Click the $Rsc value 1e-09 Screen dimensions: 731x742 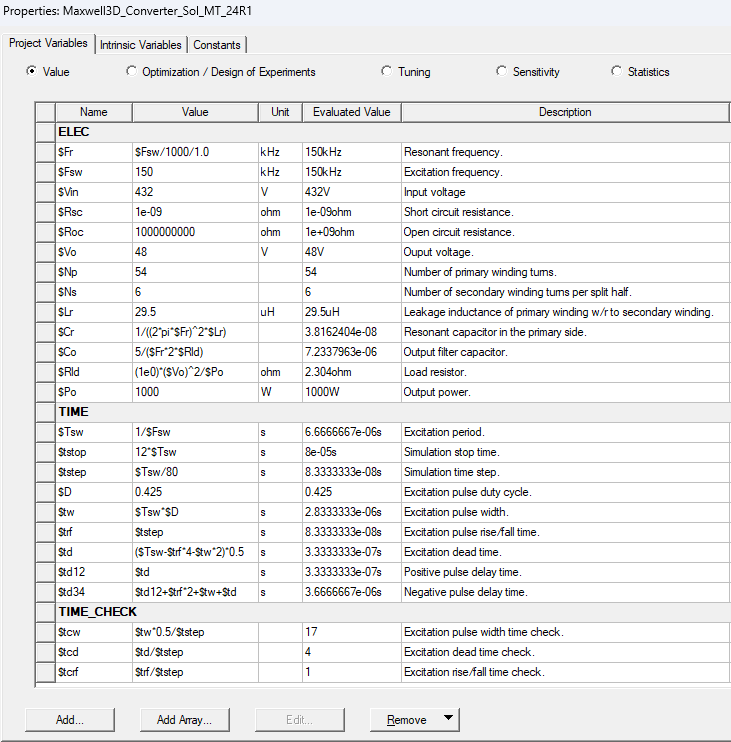(x=195, y=212)
